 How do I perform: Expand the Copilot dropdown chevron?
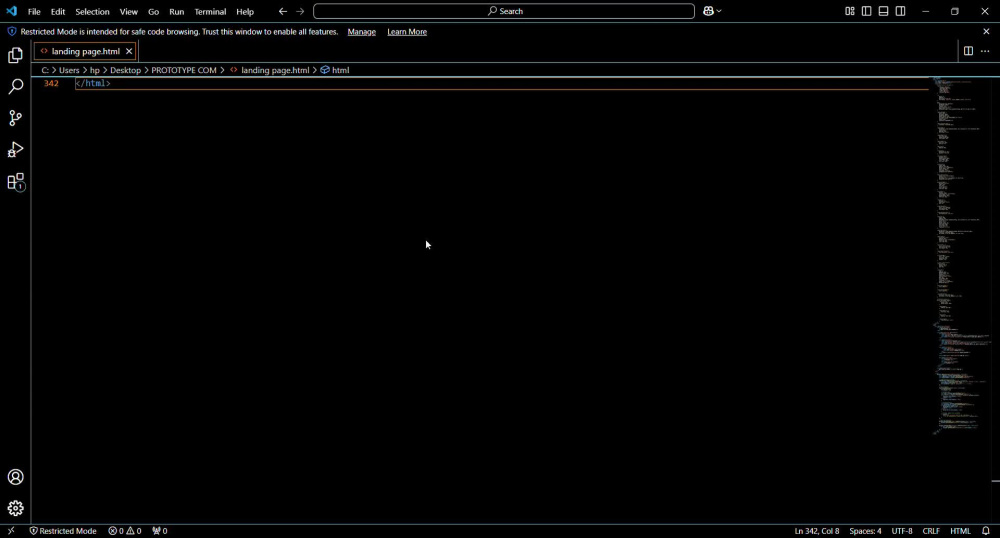(719, 11)
